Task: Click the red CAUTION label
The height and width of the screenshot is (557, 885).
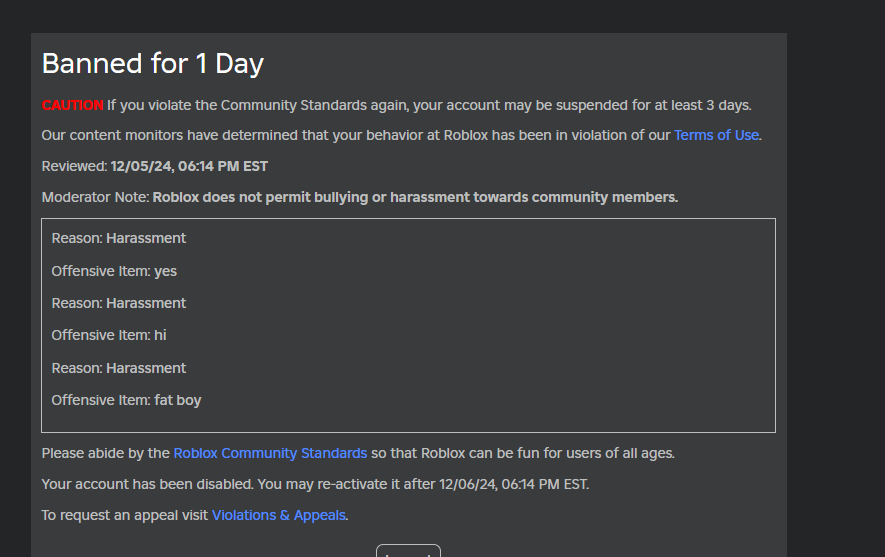Action: click(x=72, y=106)
